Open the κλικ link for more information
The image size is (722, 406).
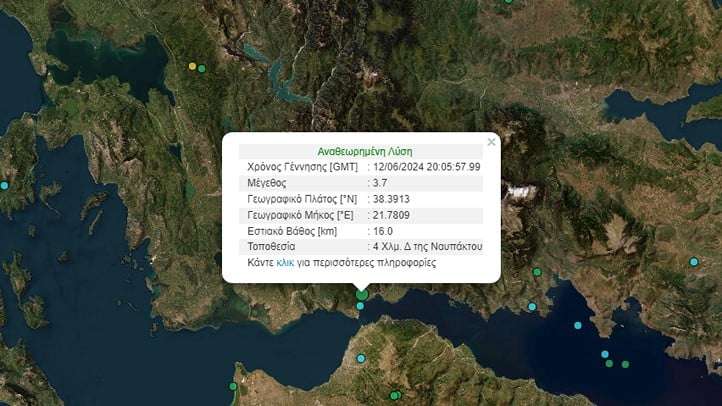coord(285,263)
